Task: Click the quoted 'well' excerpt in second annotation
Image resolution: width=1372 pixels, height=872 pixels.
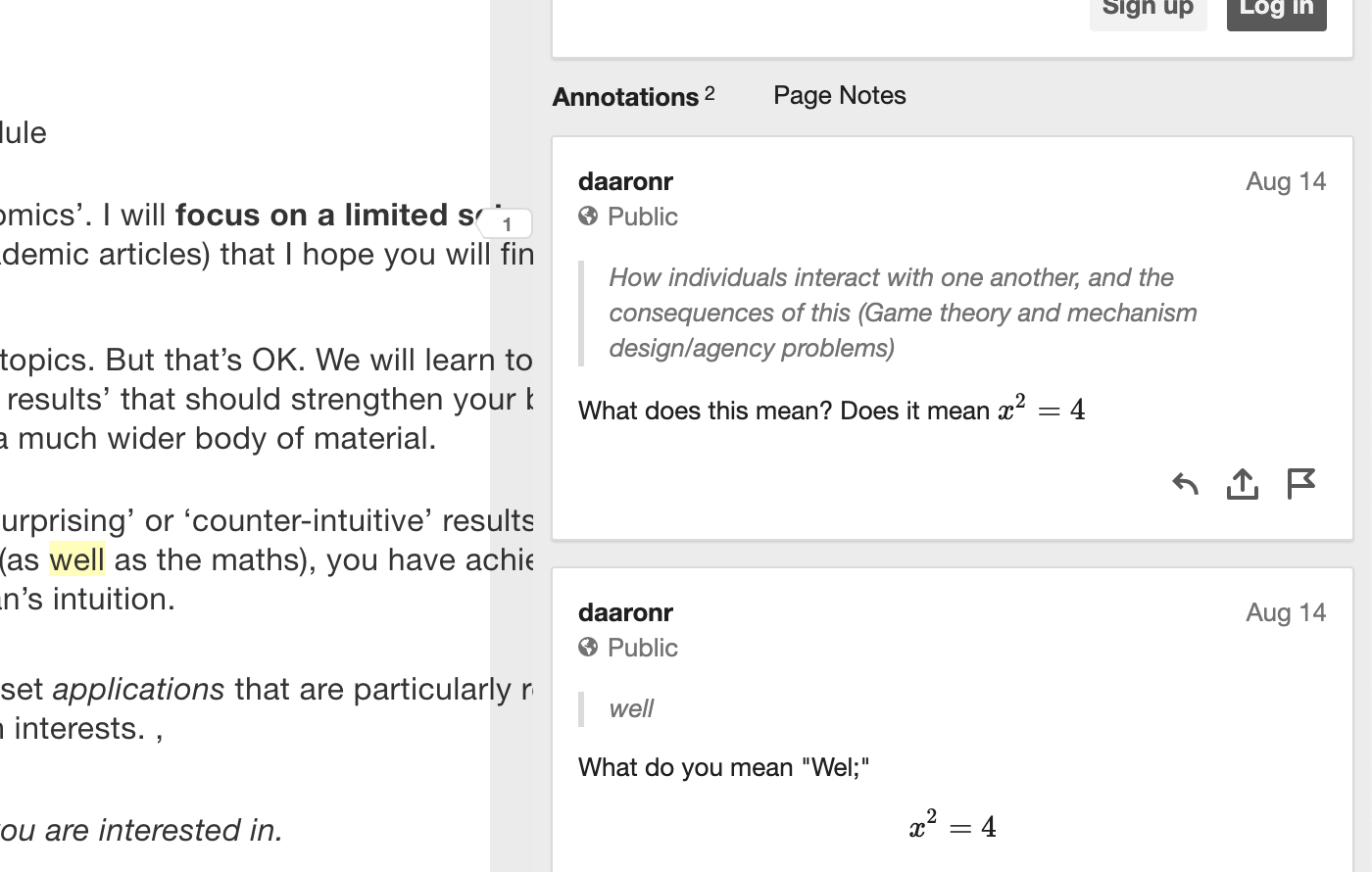Action: click(x=631, y=708)
